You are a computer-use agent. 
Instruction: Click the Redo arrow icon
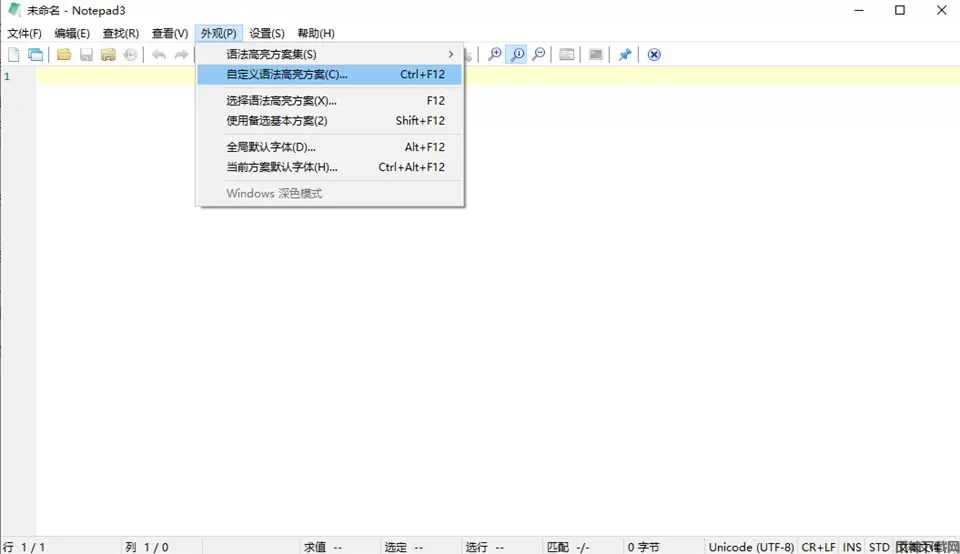tap(181, 54)
